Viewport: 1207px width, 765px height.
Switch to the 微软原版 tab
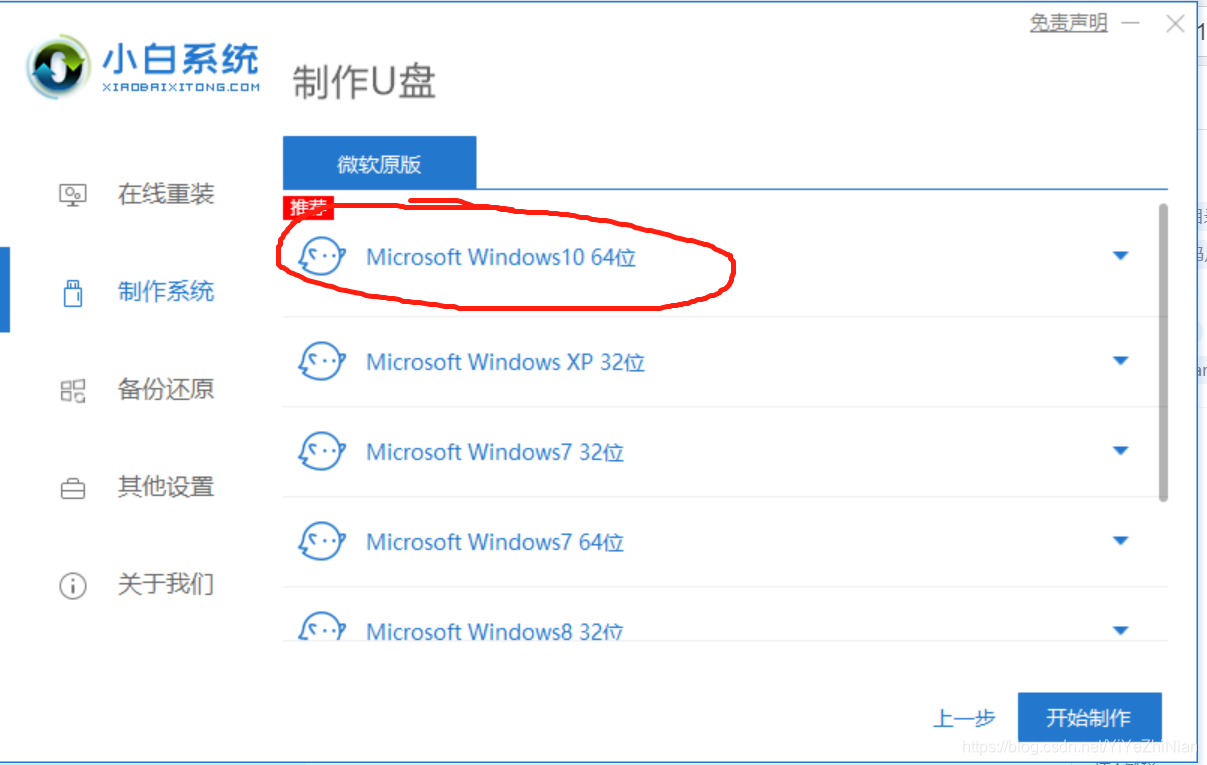[x=379, y=164]
